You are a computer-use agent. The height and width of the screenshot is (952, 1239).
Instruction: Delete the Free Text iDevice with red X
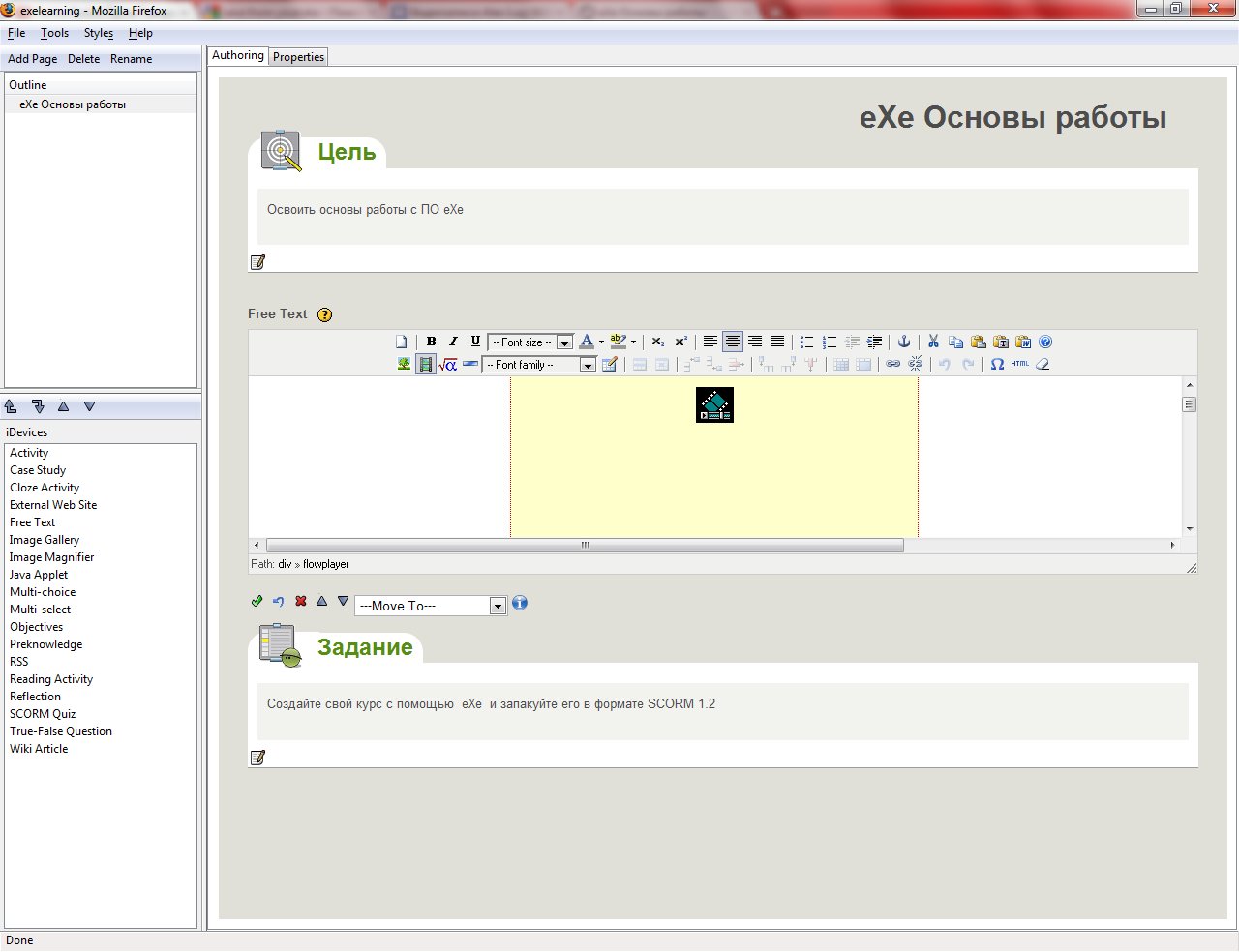click(301, 601)
